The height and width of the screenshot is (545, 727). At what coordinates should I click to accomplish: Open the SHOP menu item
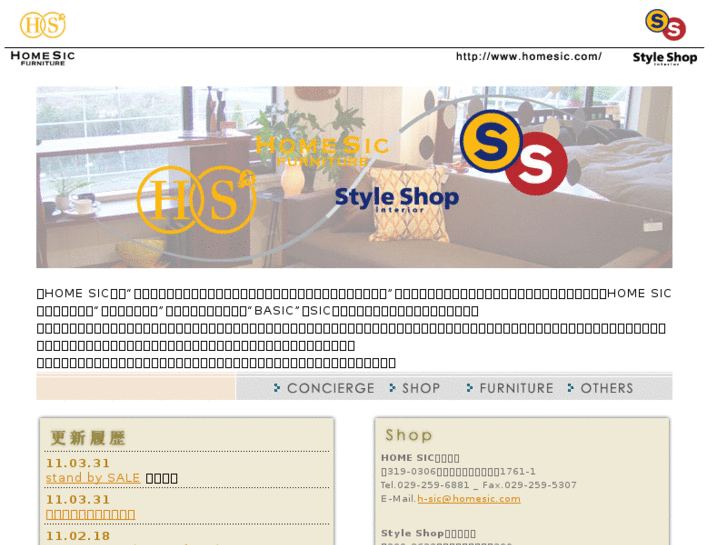[x=421, y=388]
